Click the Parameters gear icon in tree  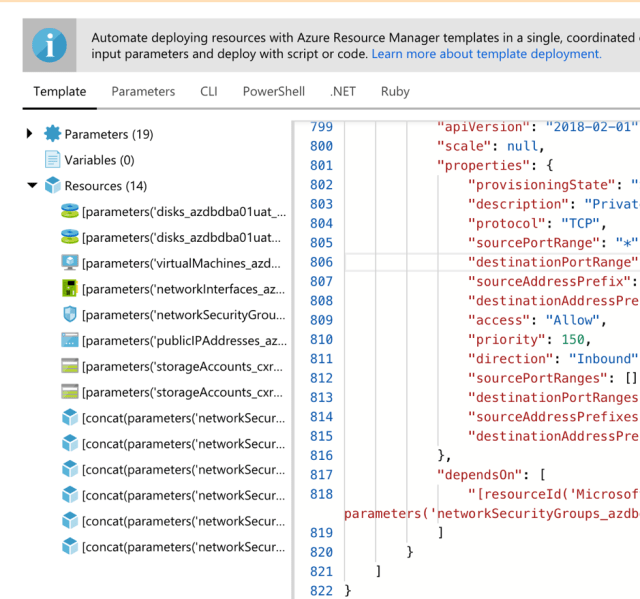click(52, 134)
